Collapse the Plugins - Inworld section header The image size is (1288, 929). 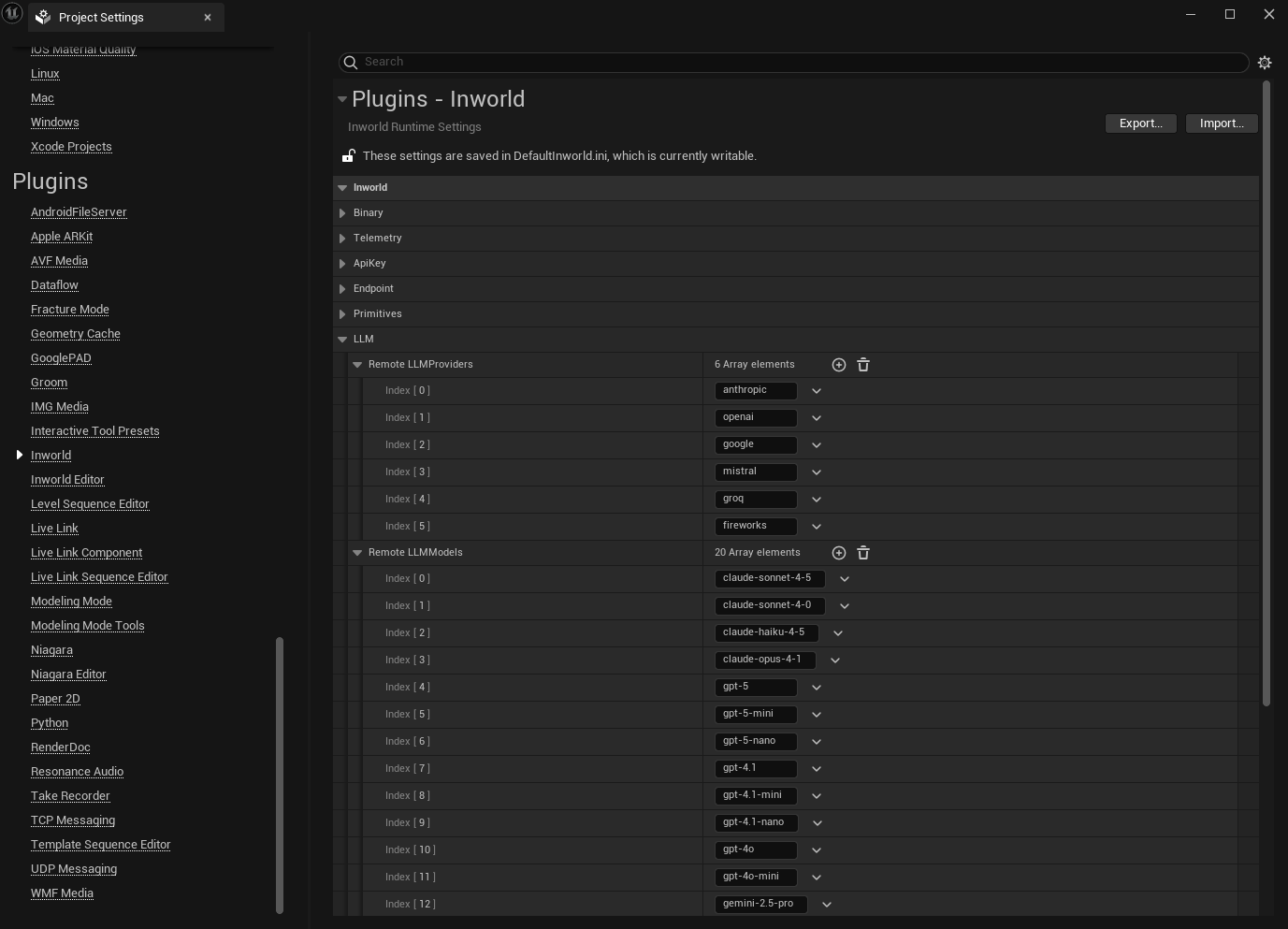[x=342, y=99]
